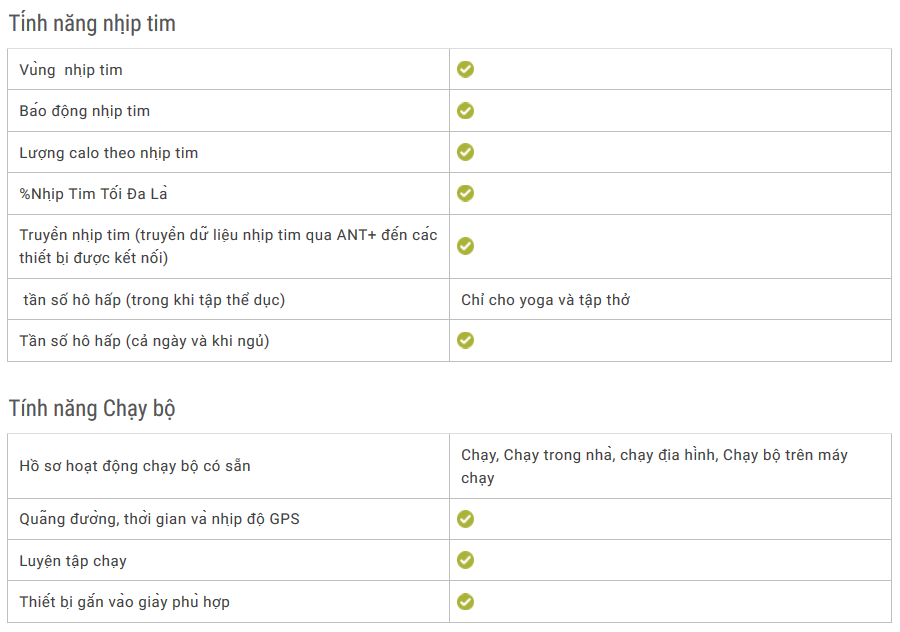Click checkmark icon for Vùng nhịp tim
This screenshot has height=632, width=900.
tap(465, 69)
